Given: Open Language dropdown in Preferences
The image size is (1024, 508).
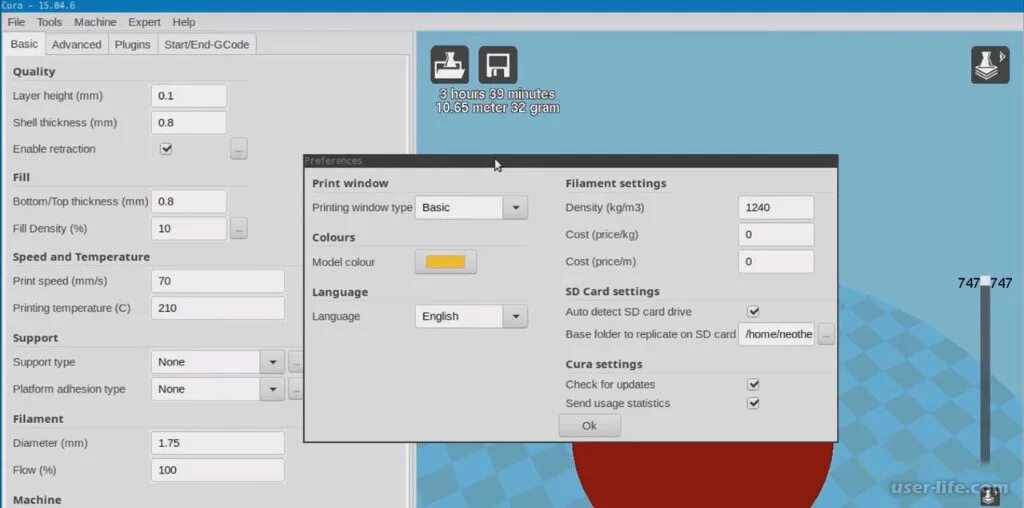Looking at the screenshot, I should coord(471,316).
